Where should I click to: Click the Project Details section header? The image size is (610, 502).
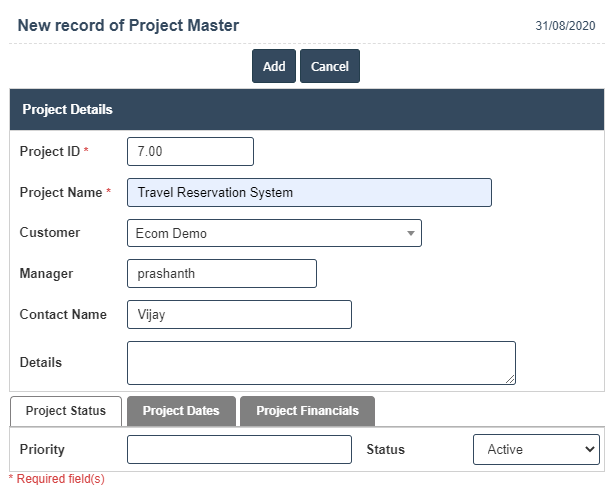[68, 109]
